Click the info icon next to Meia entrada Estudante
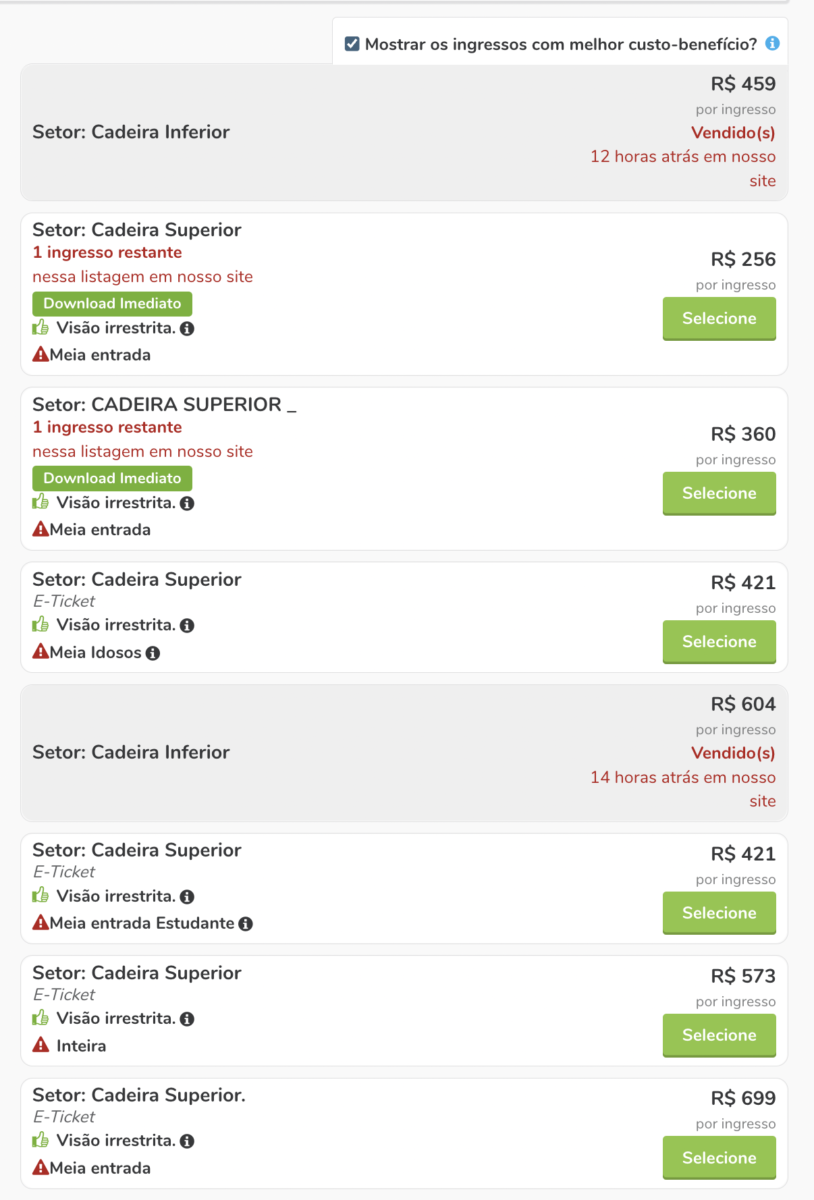The height and width of the screenshot is (1200, 814). 246,923
